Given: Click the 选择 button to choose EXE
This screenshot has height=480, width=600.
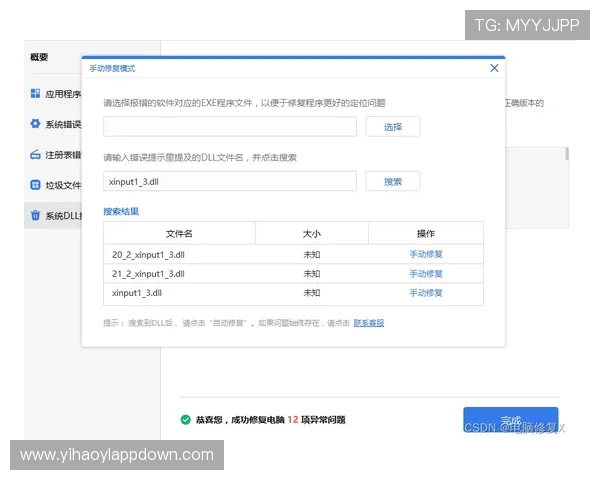Looking at the screenshot, I should point(393,127).
